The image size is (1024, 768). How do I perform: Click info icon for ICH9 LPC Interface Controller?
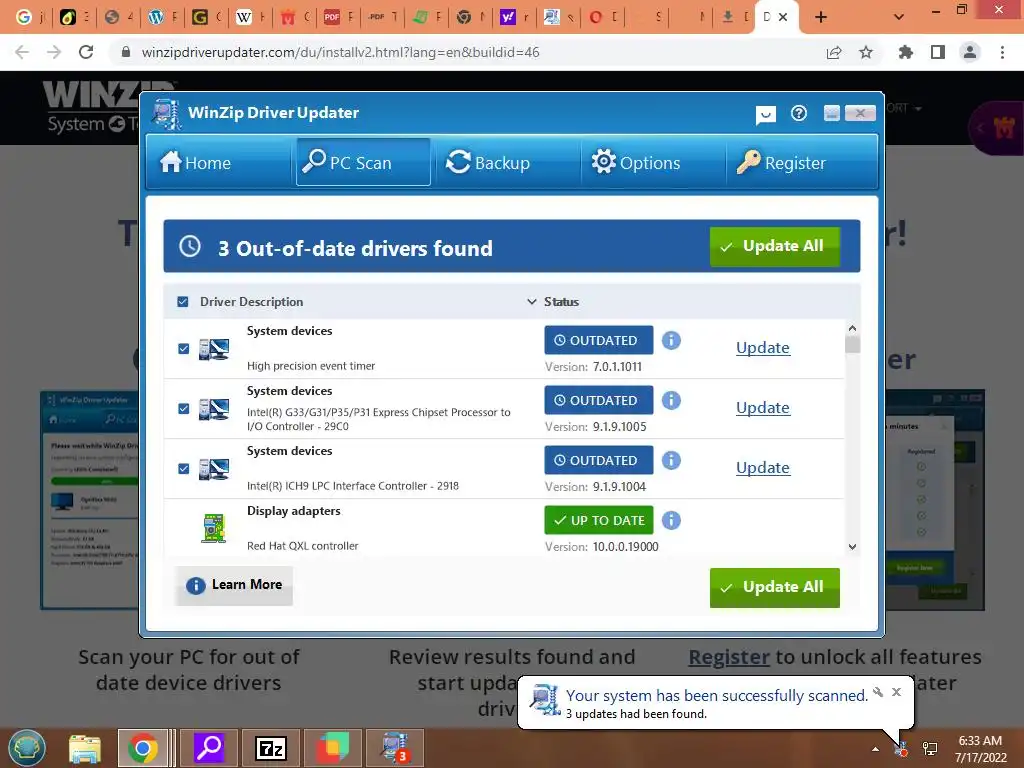(671, 460)
